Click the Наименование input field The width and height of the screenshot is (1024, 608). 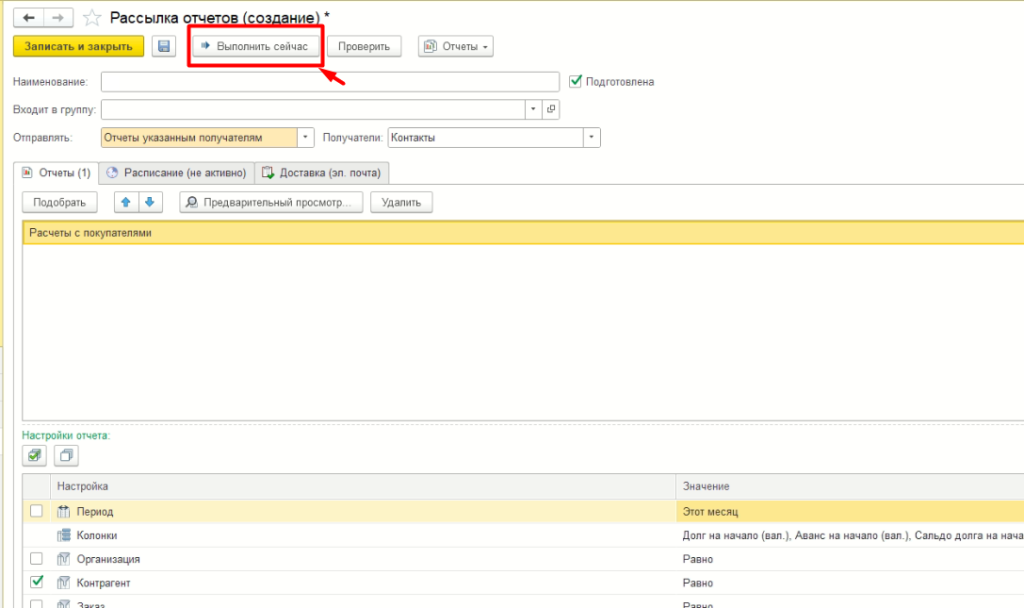pos(330,82)
